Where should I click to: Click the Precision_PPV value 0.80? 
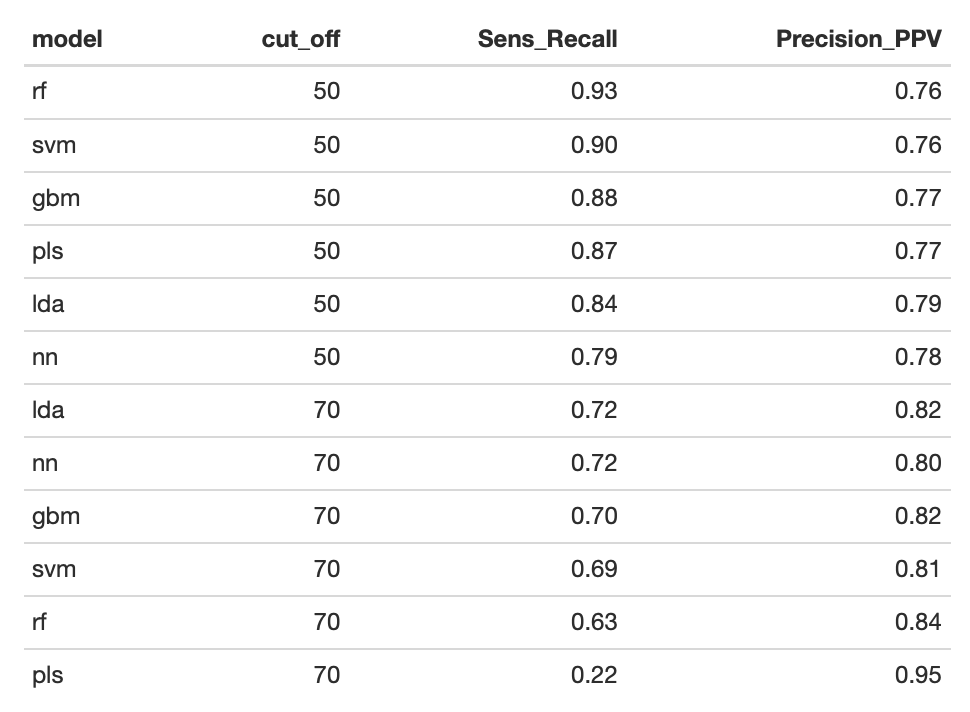[918, 463]
